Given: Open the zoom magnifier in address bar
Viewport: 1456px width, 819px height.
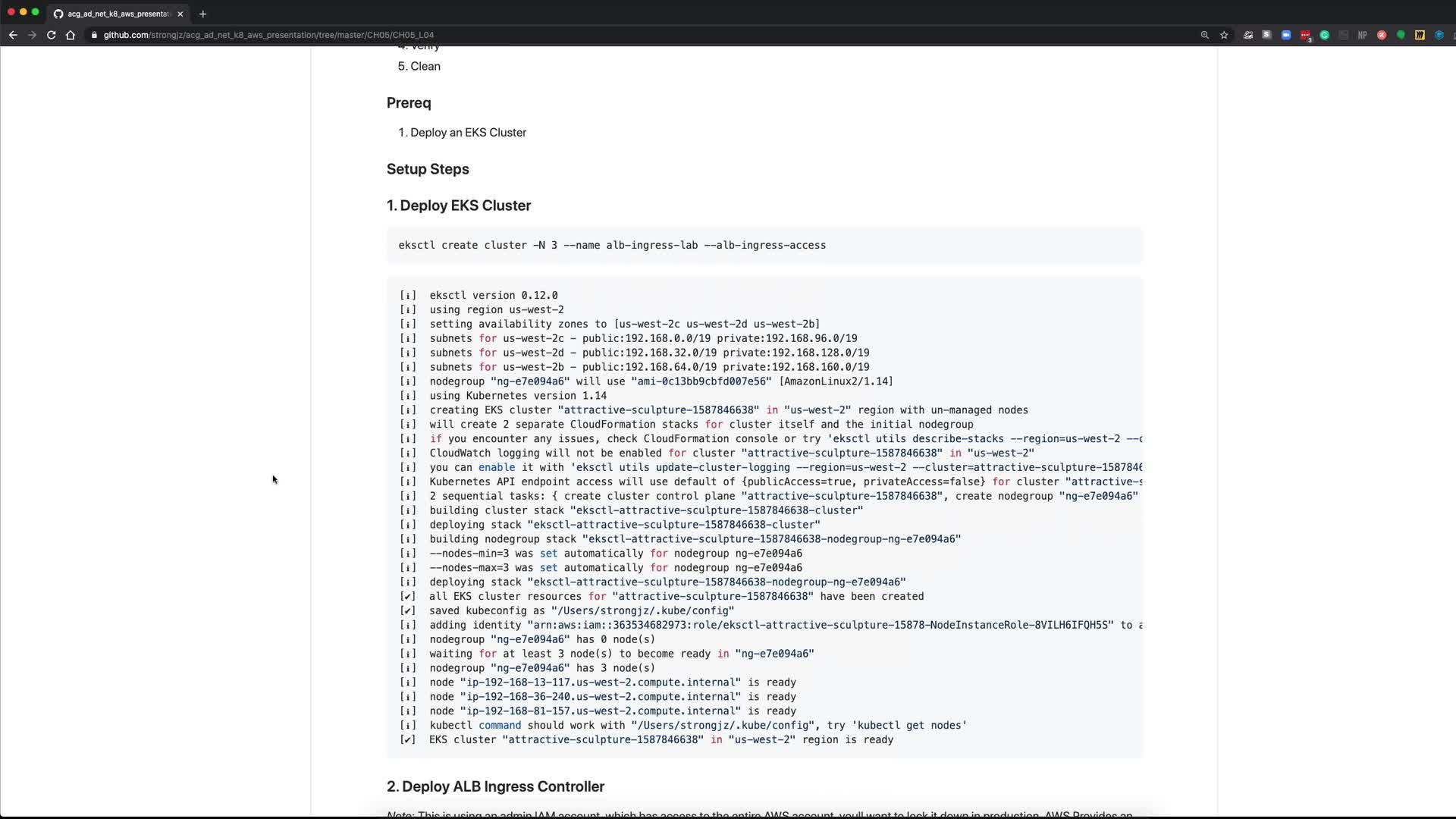Looking at the screenshot, I should [x=1204, y=35].
